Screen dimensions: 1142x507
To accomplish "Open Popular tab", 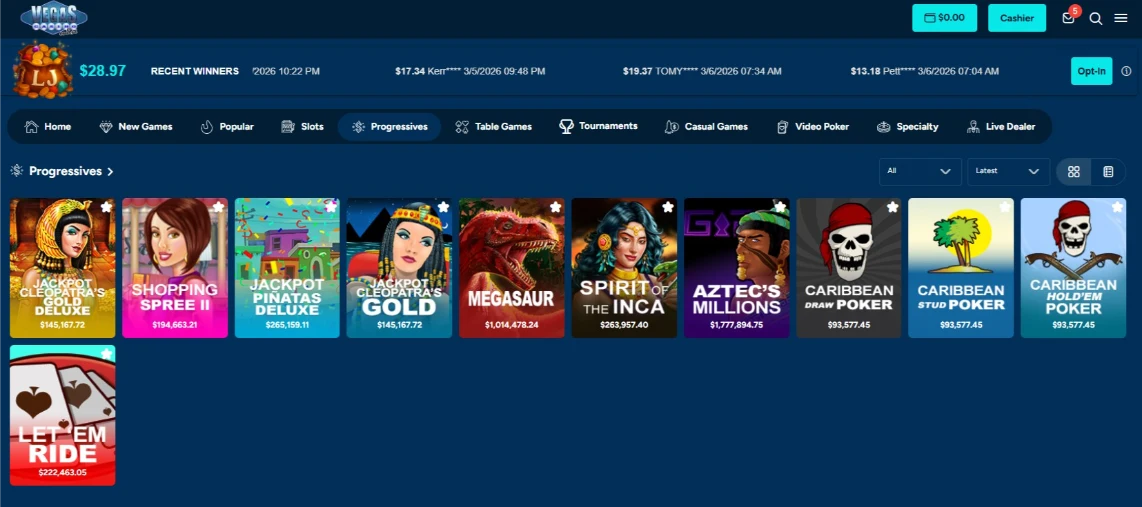I will click(227, 127).
